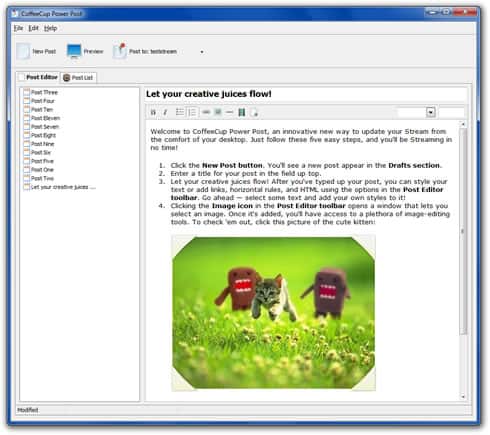Viewport: 490px width, 435px height.
Task: Insert a numbered list
Action: coord(192,112)
